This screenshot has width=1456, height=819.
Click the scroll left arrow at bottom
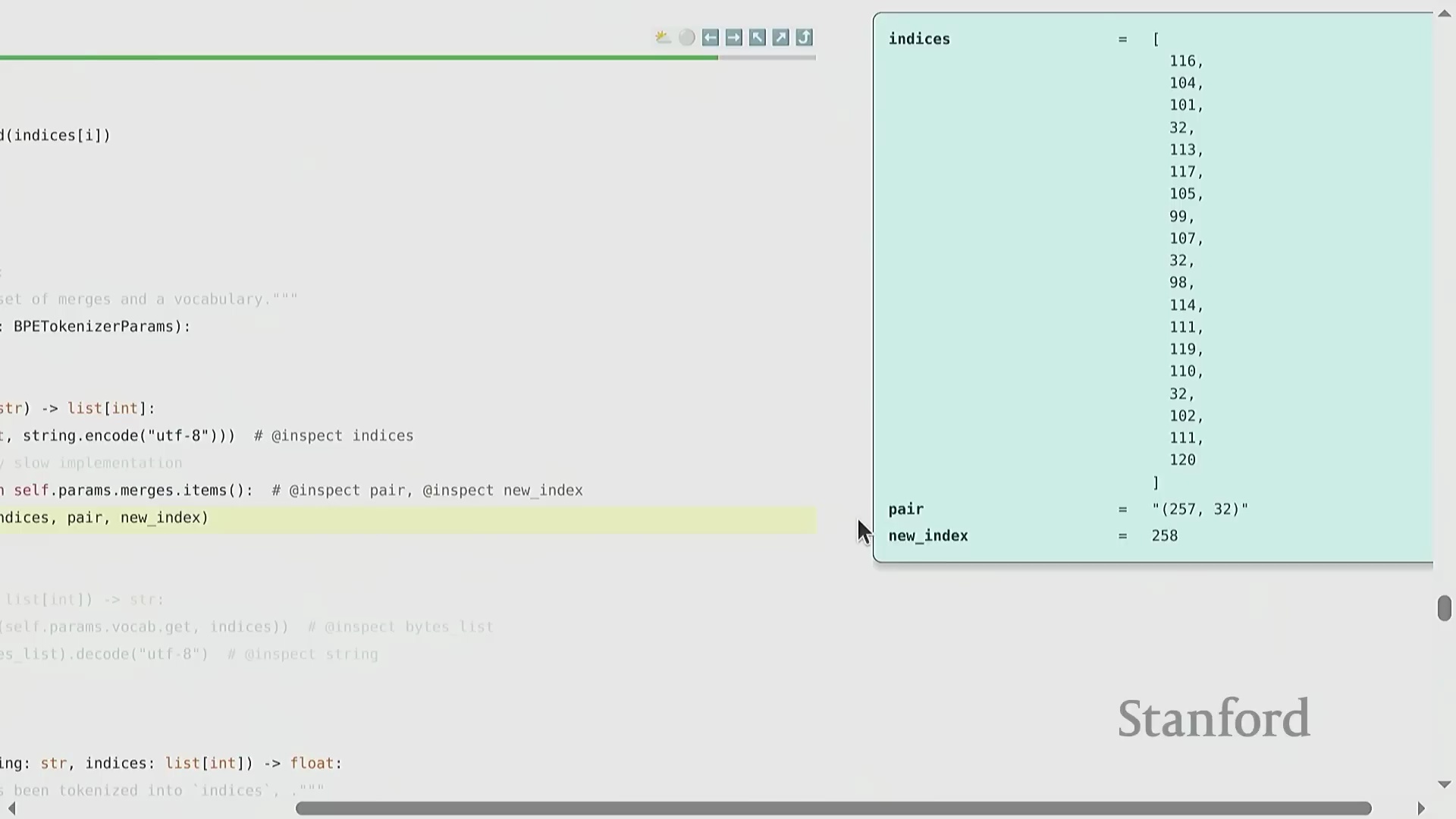point(11,808)
